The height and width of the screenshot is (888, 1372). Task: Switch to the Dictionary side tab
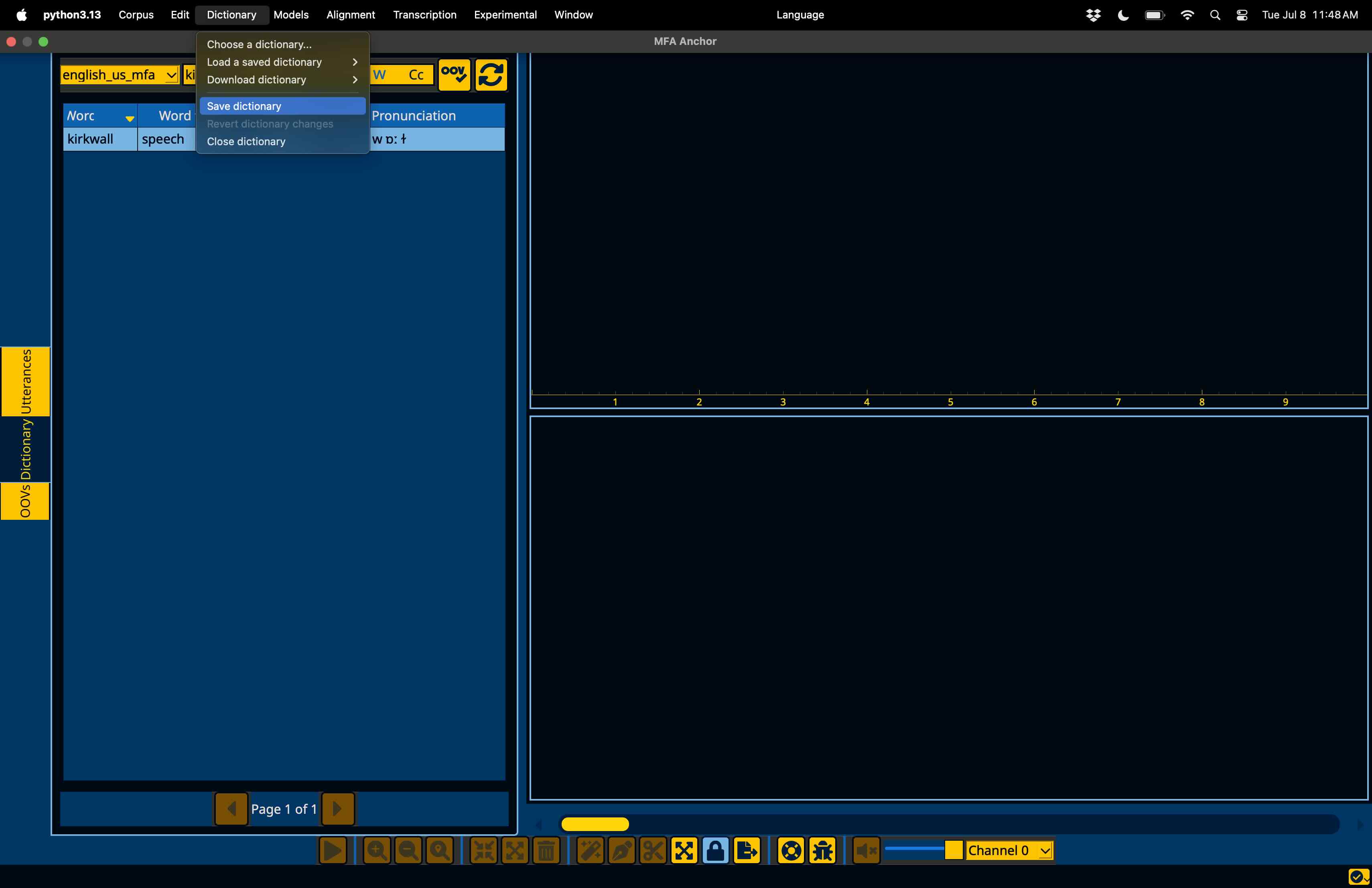pos(25,450)
